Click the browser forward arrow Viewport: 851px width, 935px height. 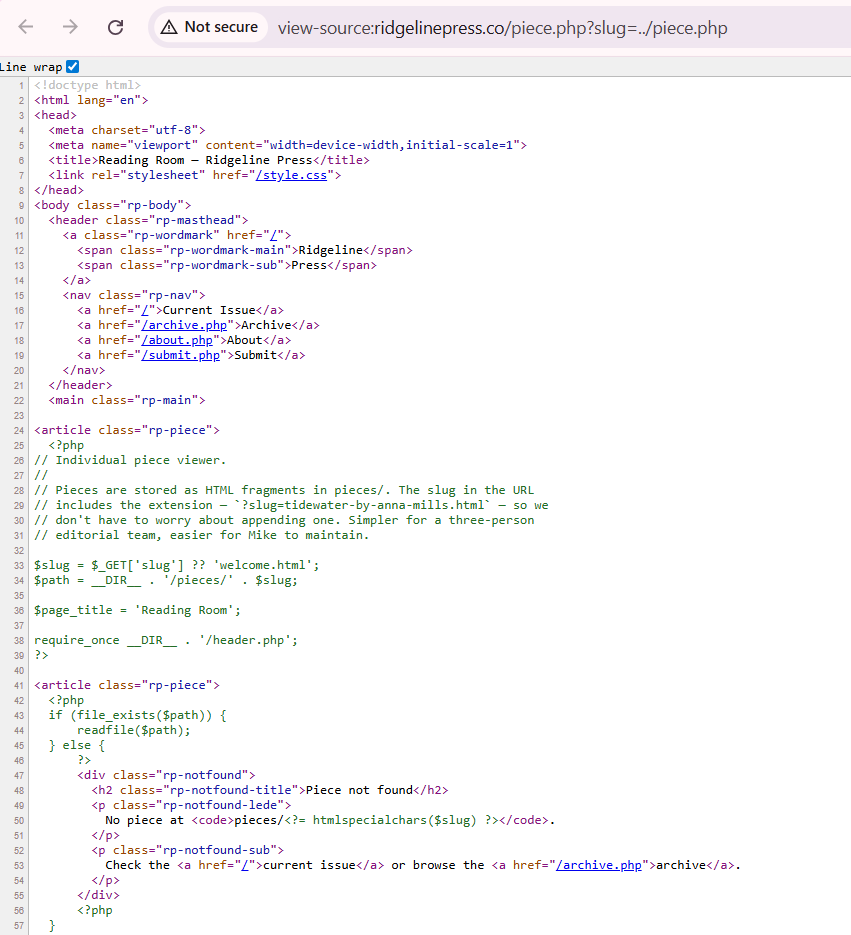click(x=70, y=27)
